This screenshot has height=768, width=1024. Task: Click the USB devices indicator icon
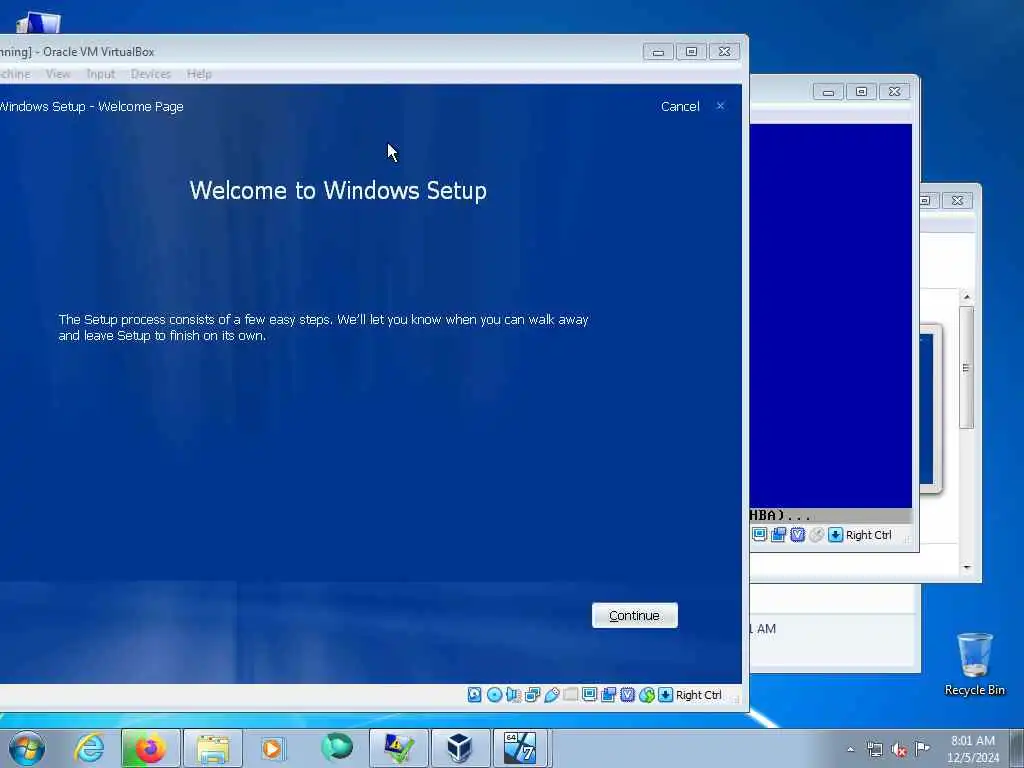552,695
